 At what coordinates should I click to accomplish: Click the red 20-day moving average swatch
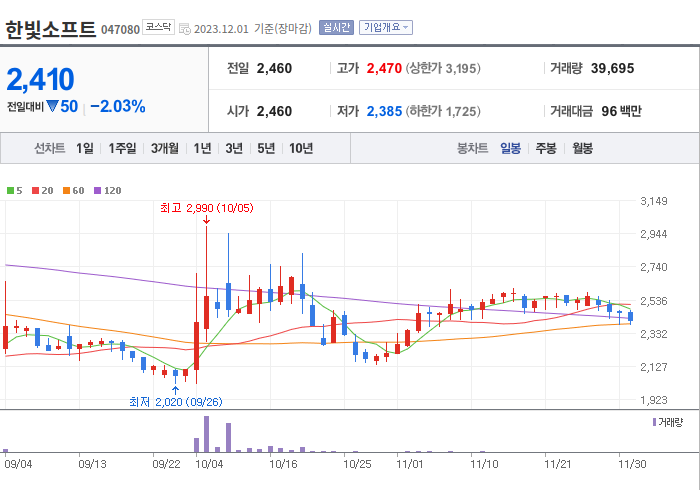35,191
